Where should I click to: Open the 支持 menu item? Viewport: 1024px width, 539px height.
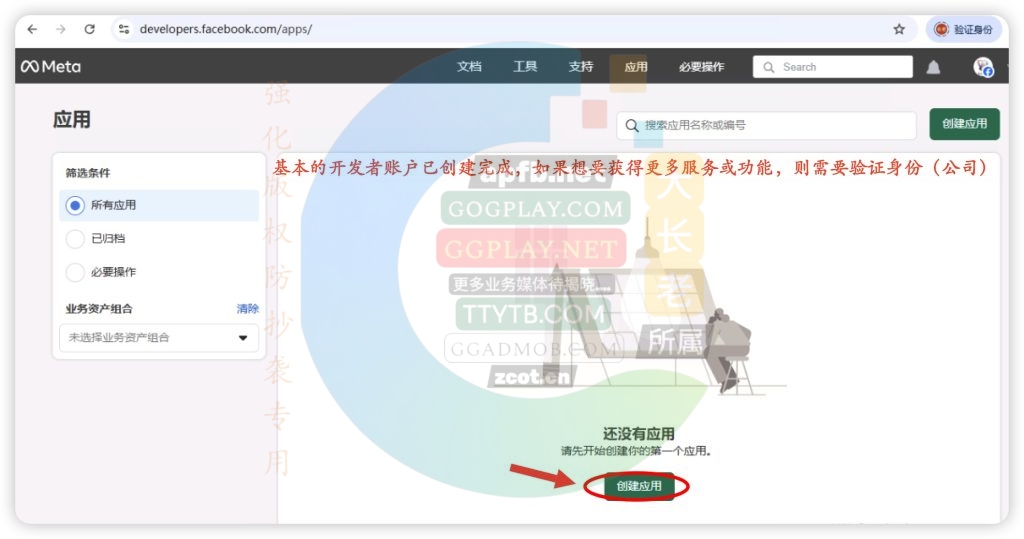[x=580, y=67]
